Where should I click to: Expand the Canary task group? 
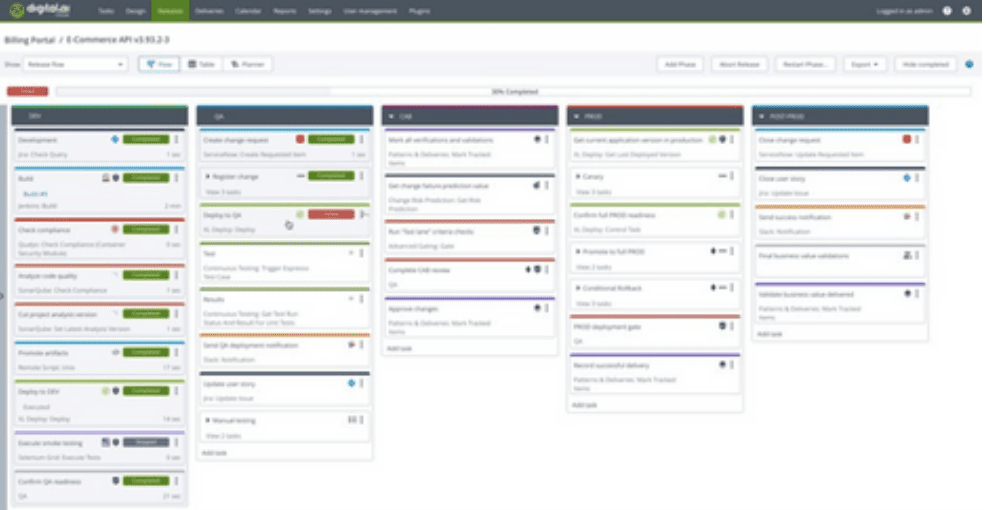click(x=578, y=177)
